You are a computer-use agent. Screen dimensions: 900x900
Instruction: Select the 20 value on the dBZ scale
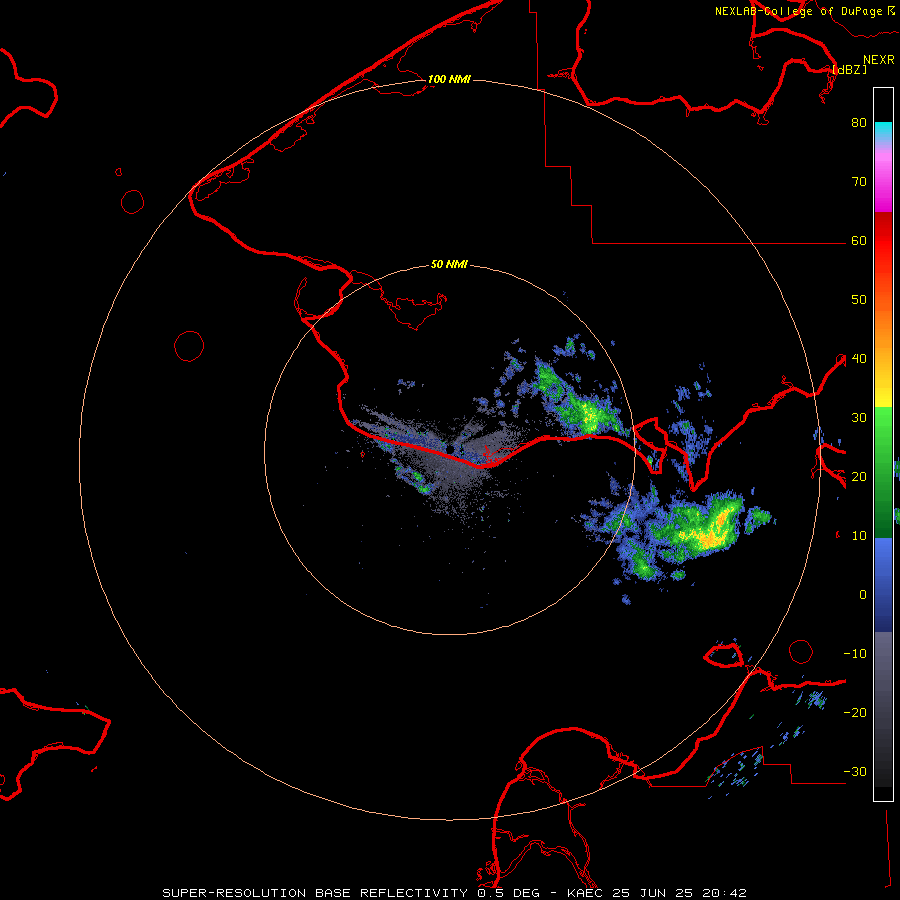[859, 477]
